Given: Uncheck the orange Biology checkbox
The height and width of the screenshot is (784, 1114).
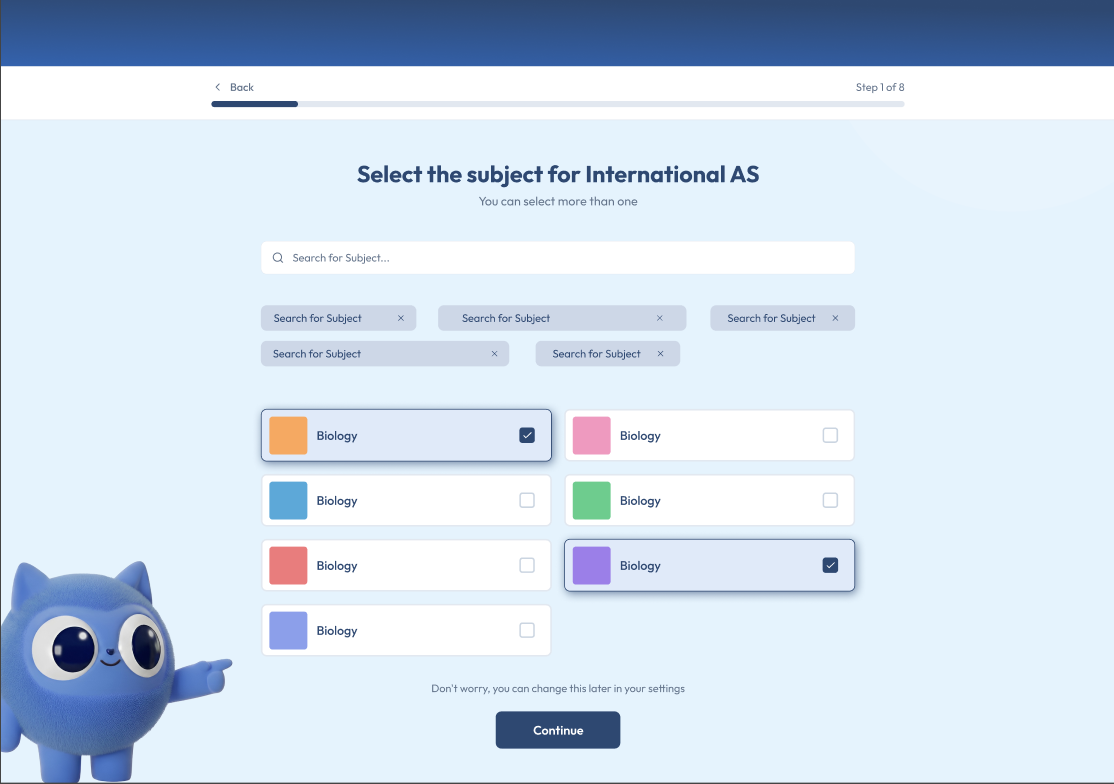Looking at the screenshot, I should click(527, 435).
